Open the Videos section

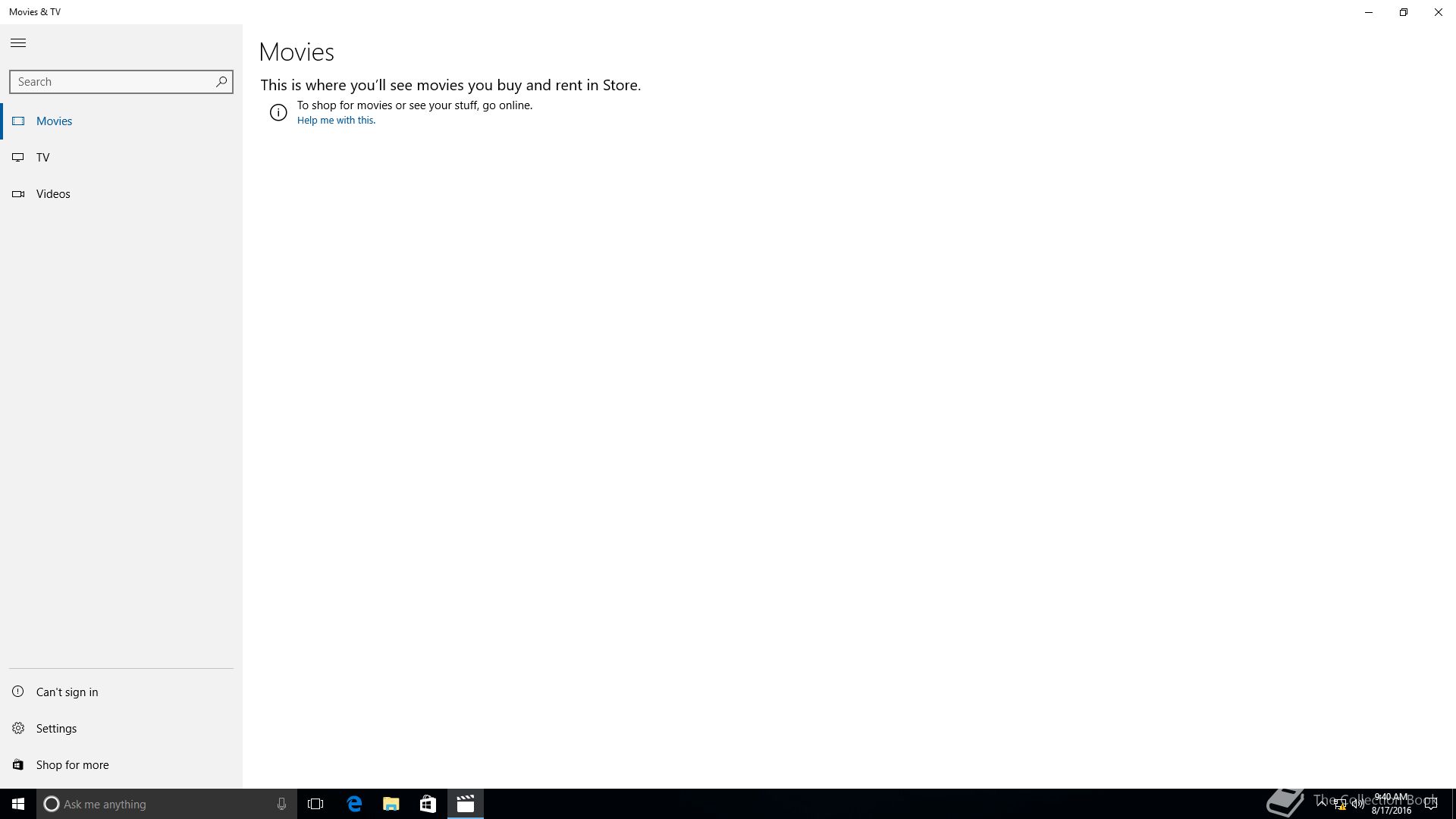[x=53, y=194]
